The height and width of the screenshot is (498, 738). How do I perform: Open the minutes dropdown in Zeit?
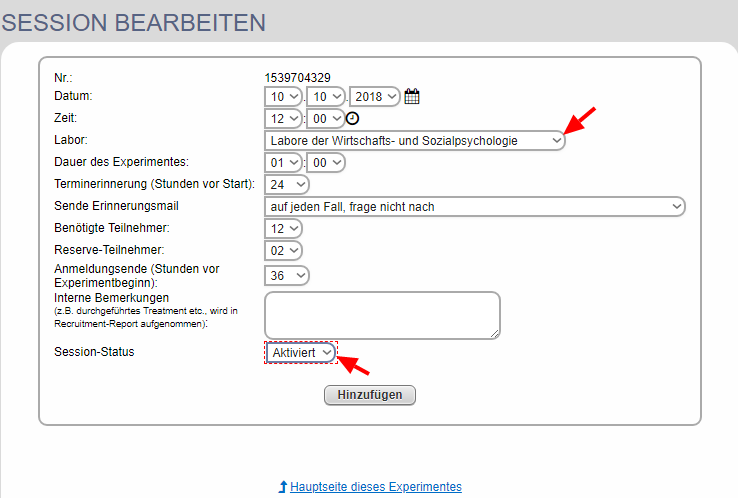click(326, 119)
